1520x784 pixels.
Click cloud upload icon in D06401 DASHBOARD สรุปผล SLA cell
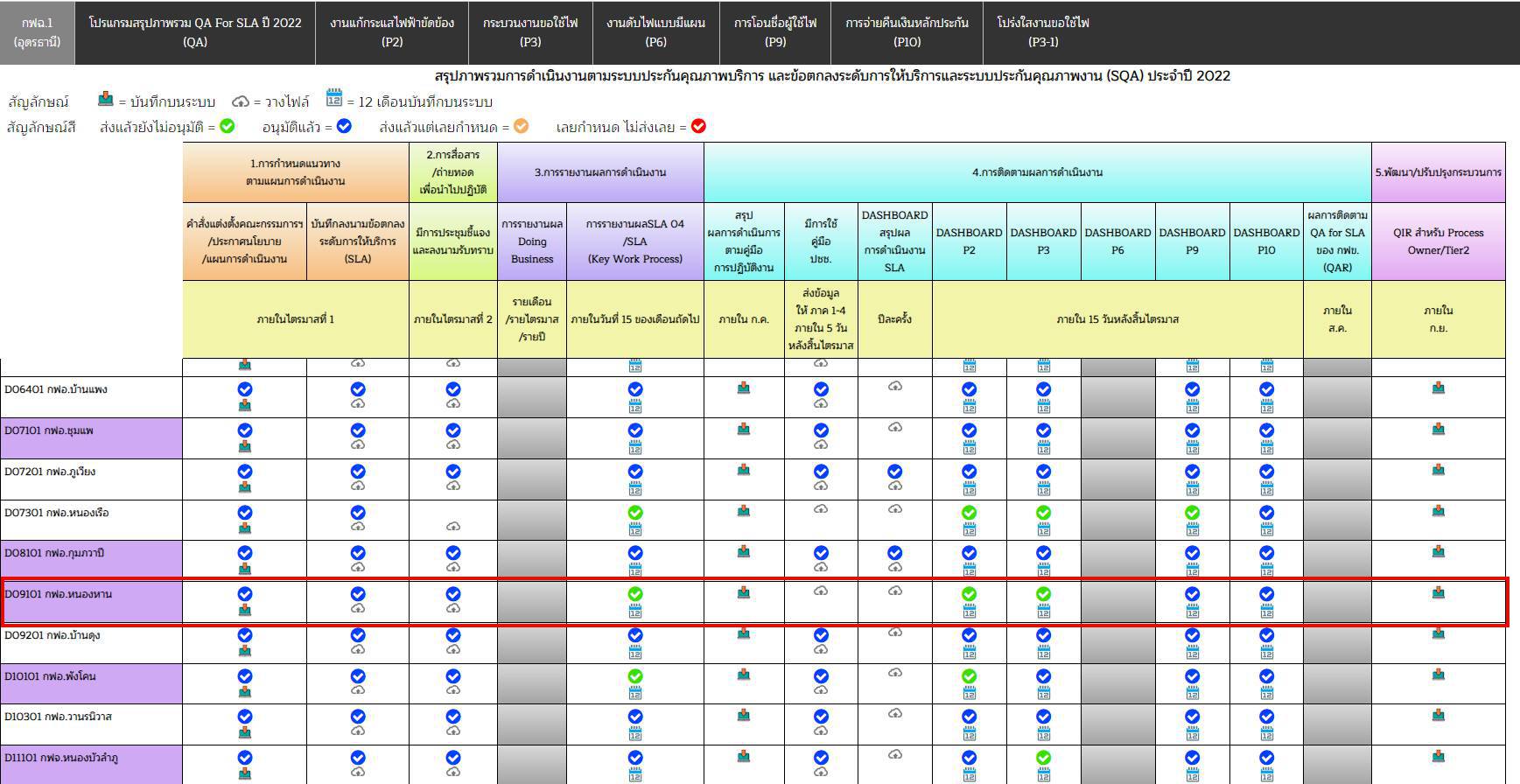click(894, 386)
